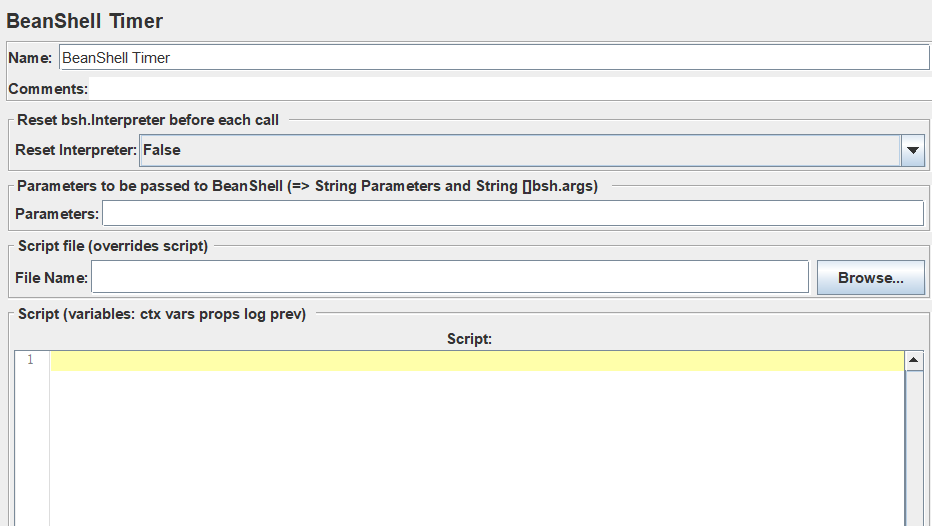This screenshot has height=526, width=932.
Task: Focus the Name field containing BeanShell Timer
Action: [494, 58]
